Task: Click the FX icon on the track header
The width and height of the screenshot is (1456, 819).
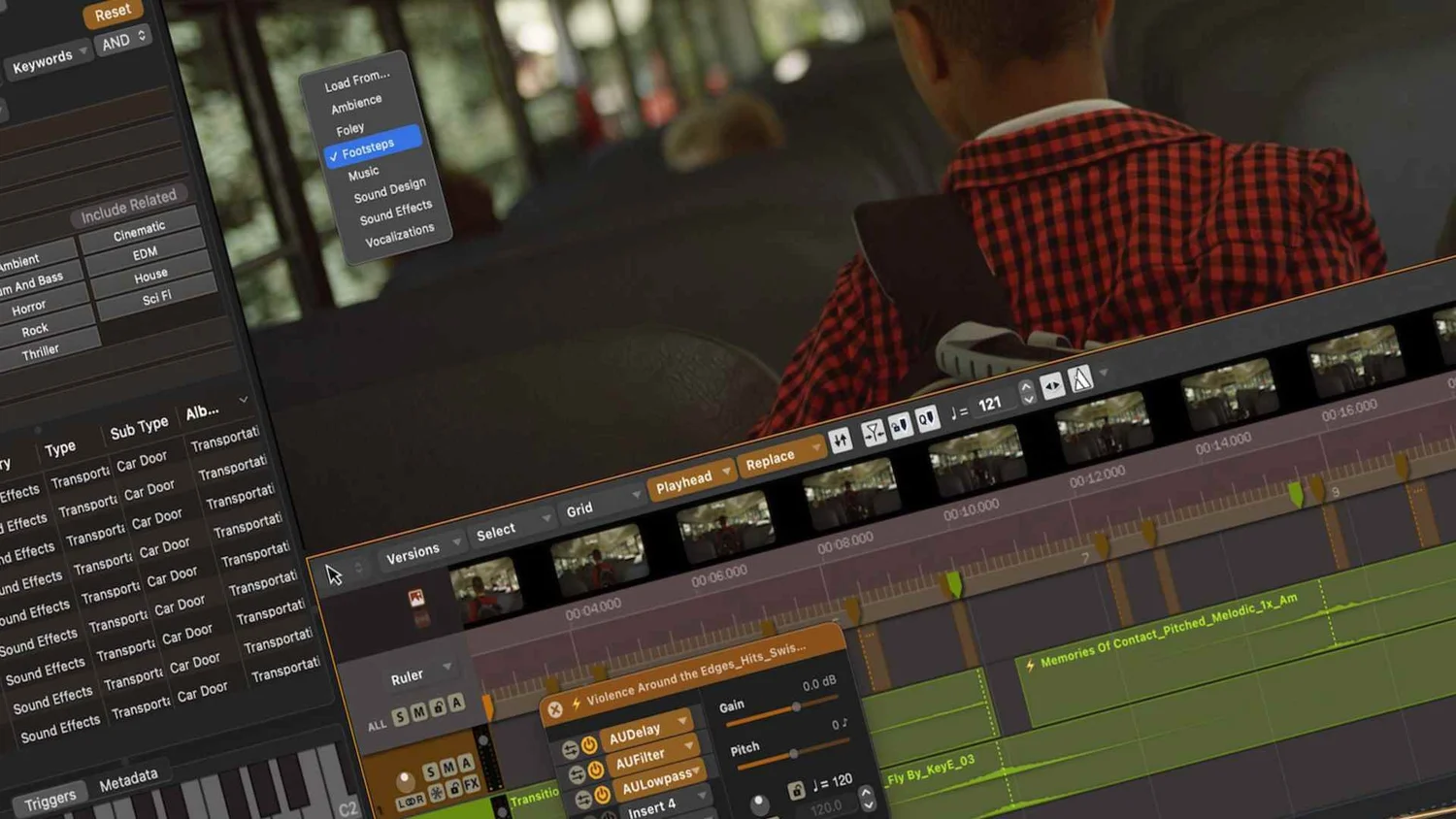Action: tap(471, 784)
